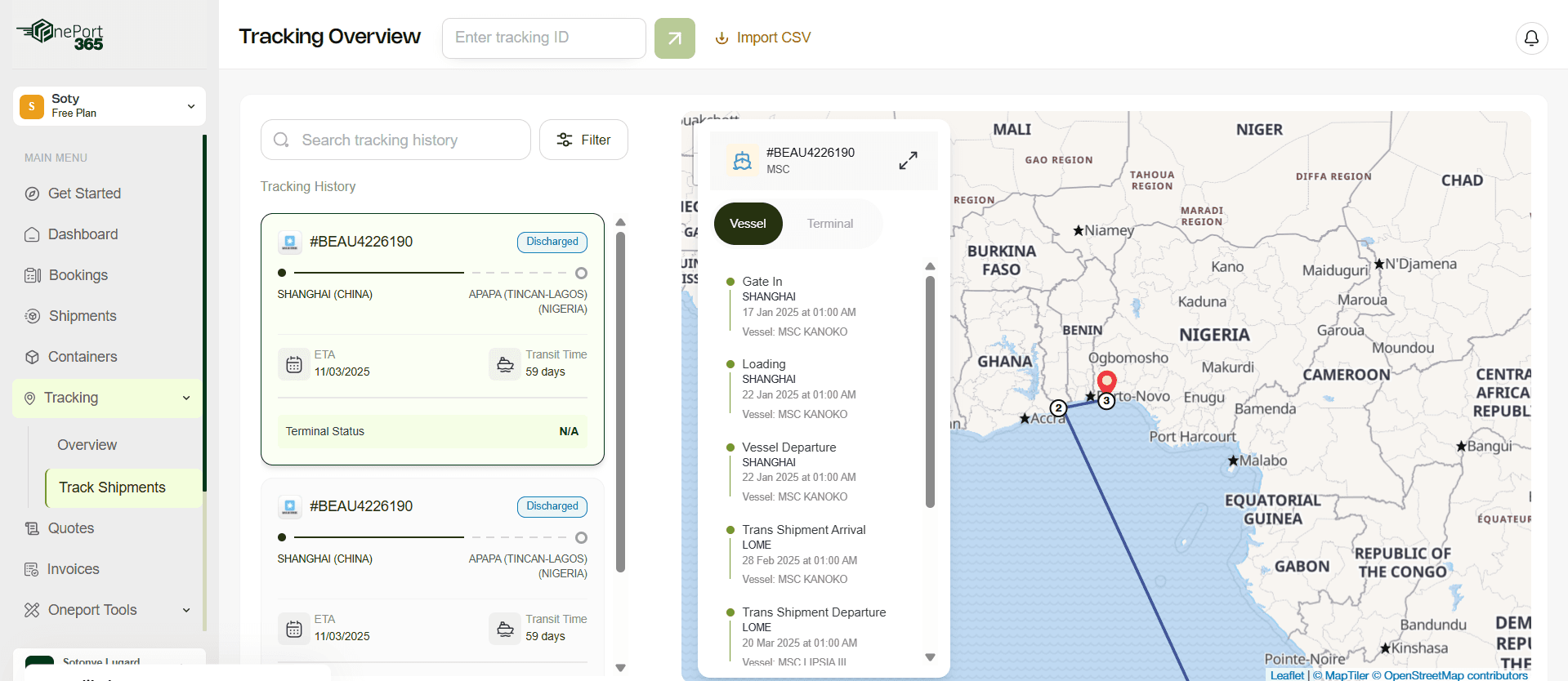Image resolution: width=1568 pixels, height=681 pixels.
Task: Click Get Started compass icon
Action: tap(32, 194)
